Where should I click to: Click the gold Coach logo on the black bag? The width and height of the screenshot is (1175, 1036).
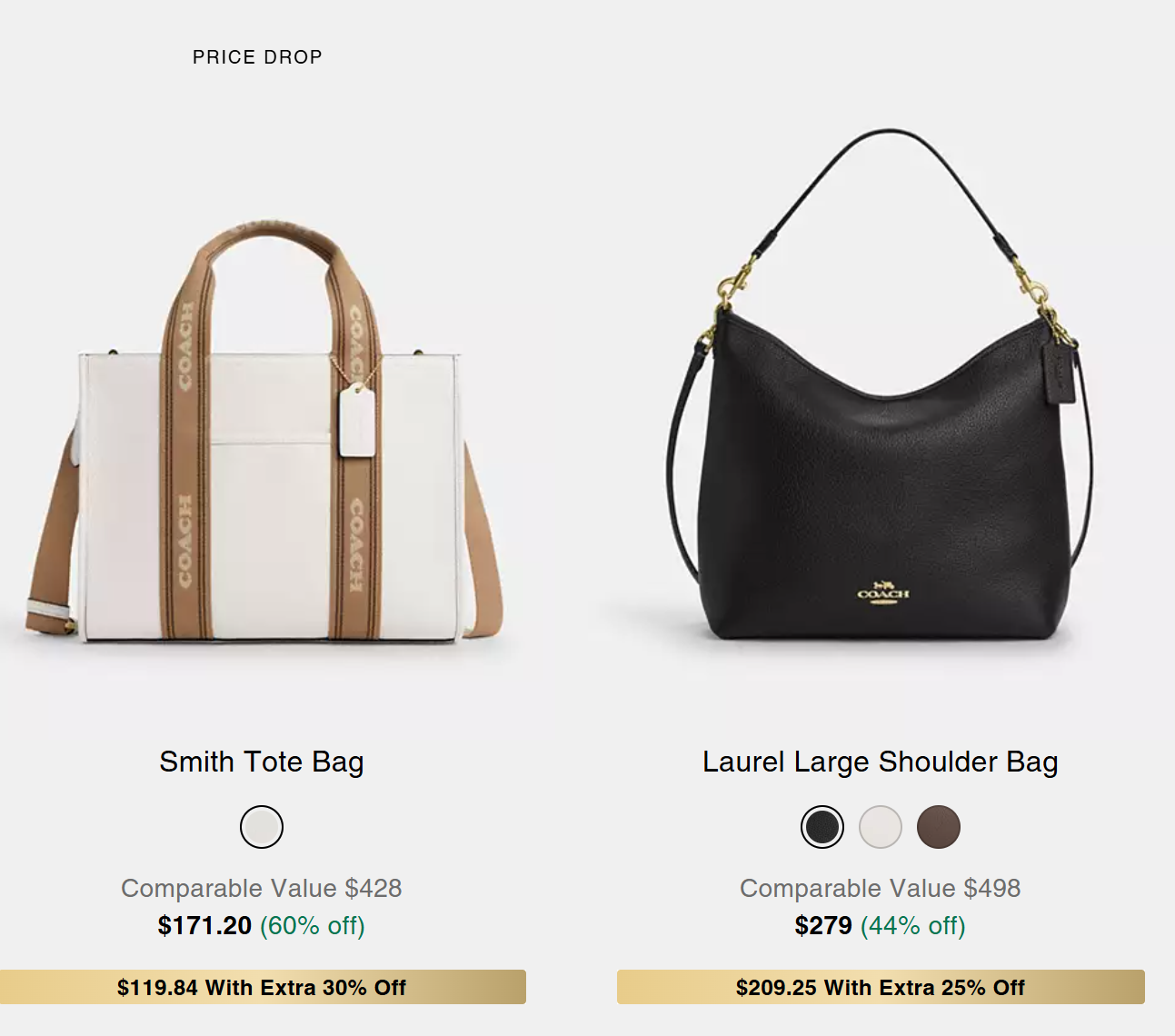coord(882,592)
